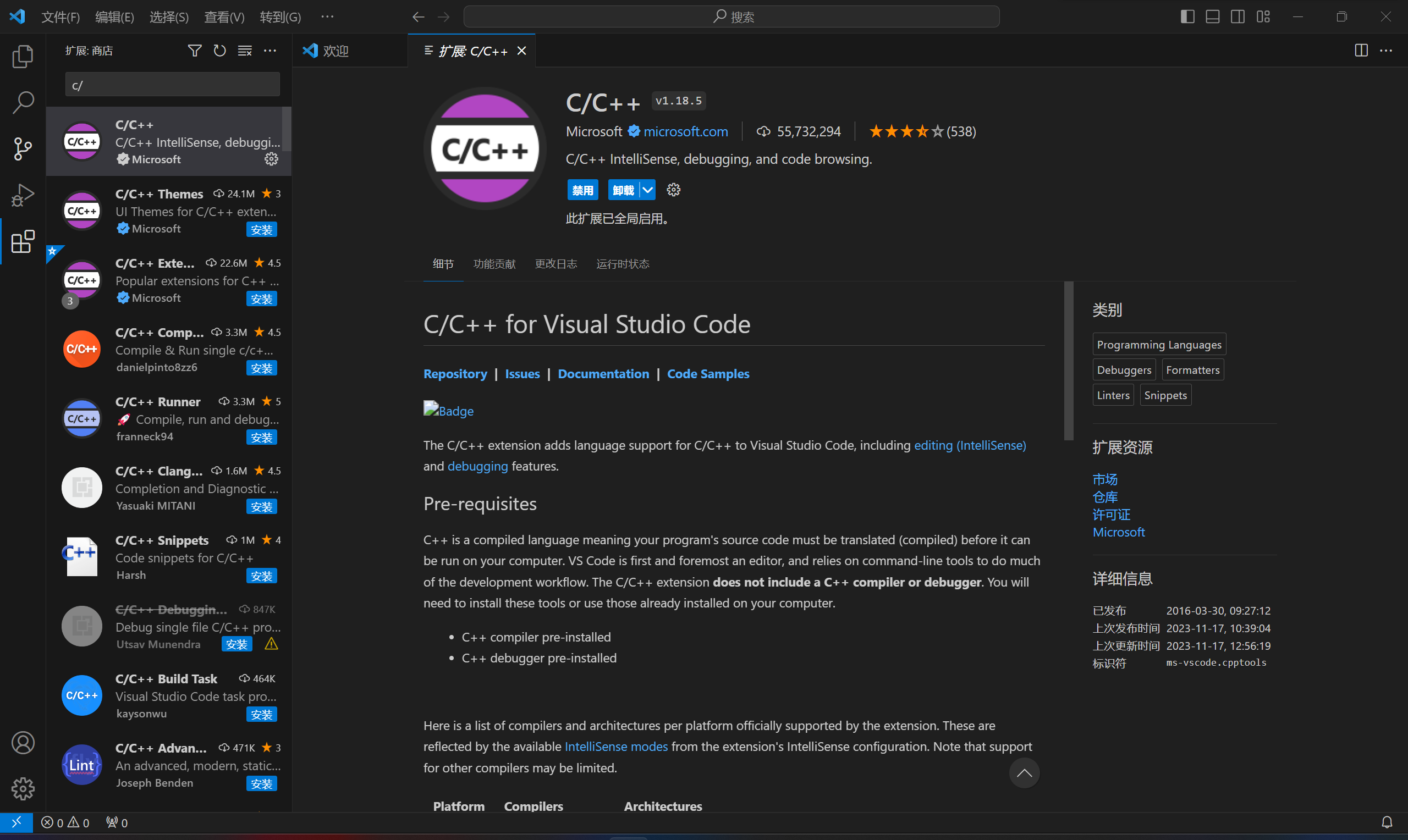Select the 更改日志 changelog tab

coord(555,264)
